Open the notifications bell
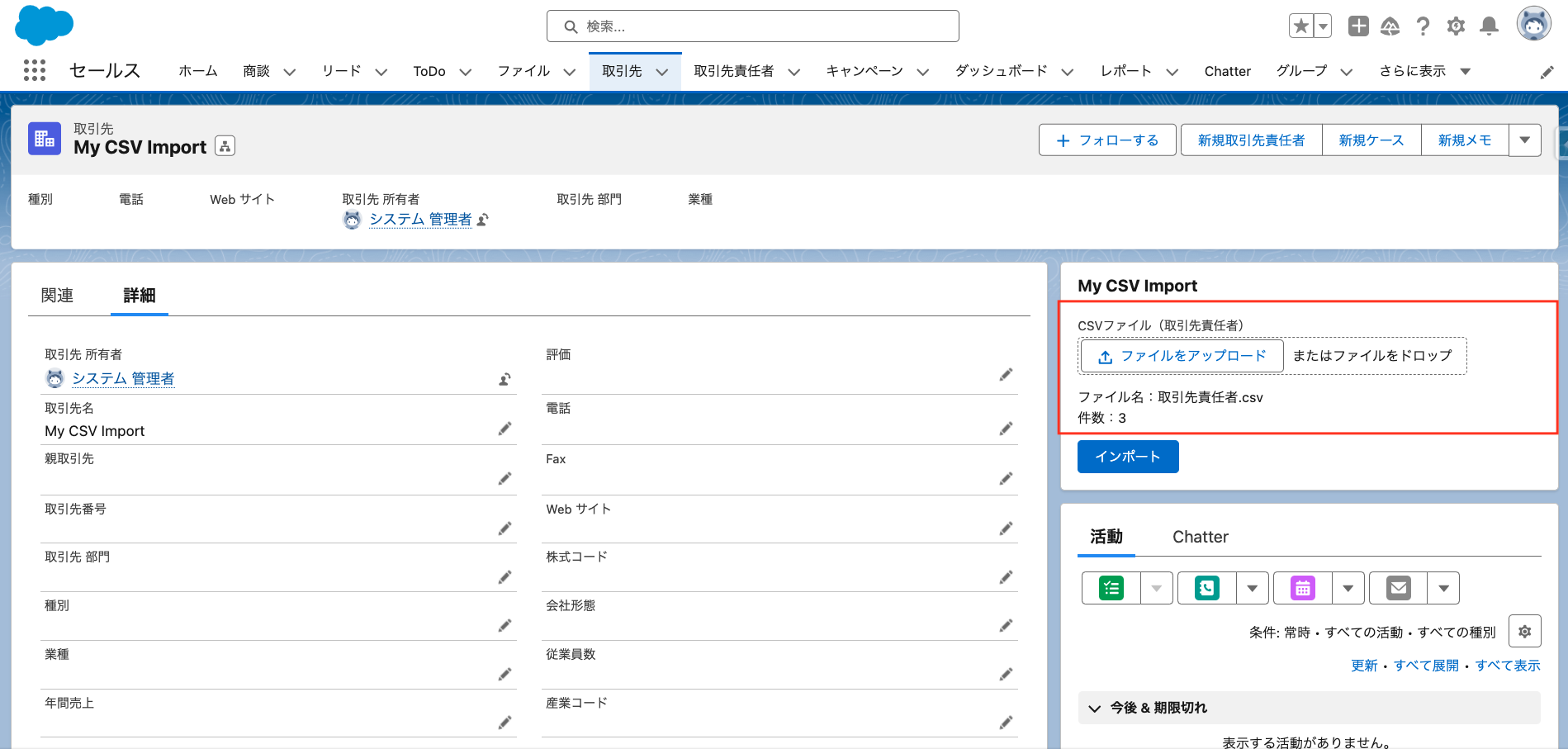Image resolution: width=1568 pixels, height=749 pixels. [x=1489, y=26]
